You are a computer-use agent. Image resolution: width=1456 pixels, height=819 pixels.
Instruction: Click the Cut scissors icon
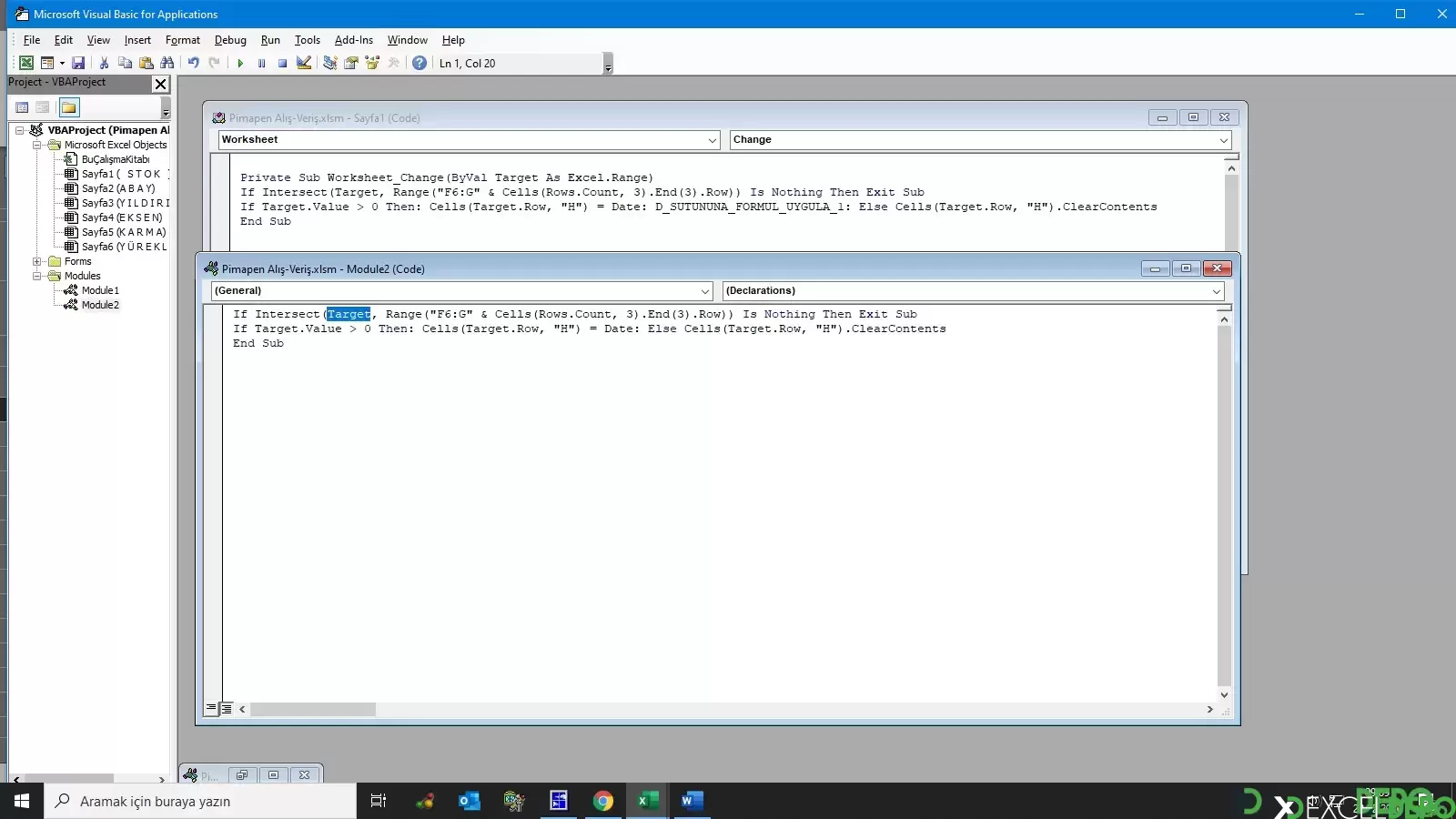(104, 63)
